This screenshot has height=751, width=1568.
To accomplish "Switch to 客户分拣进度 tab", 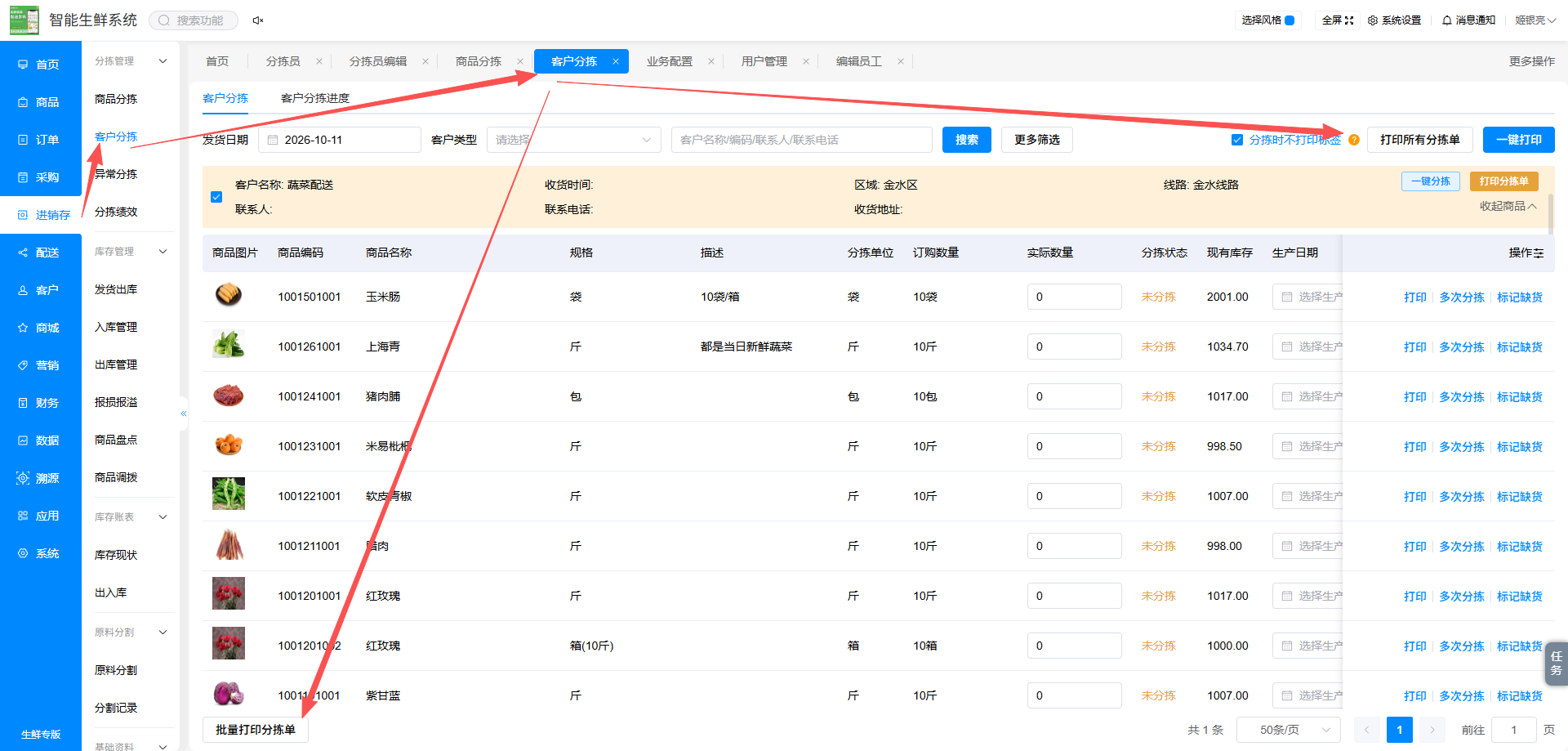I will pyautogui.click(x=315, y=98).
